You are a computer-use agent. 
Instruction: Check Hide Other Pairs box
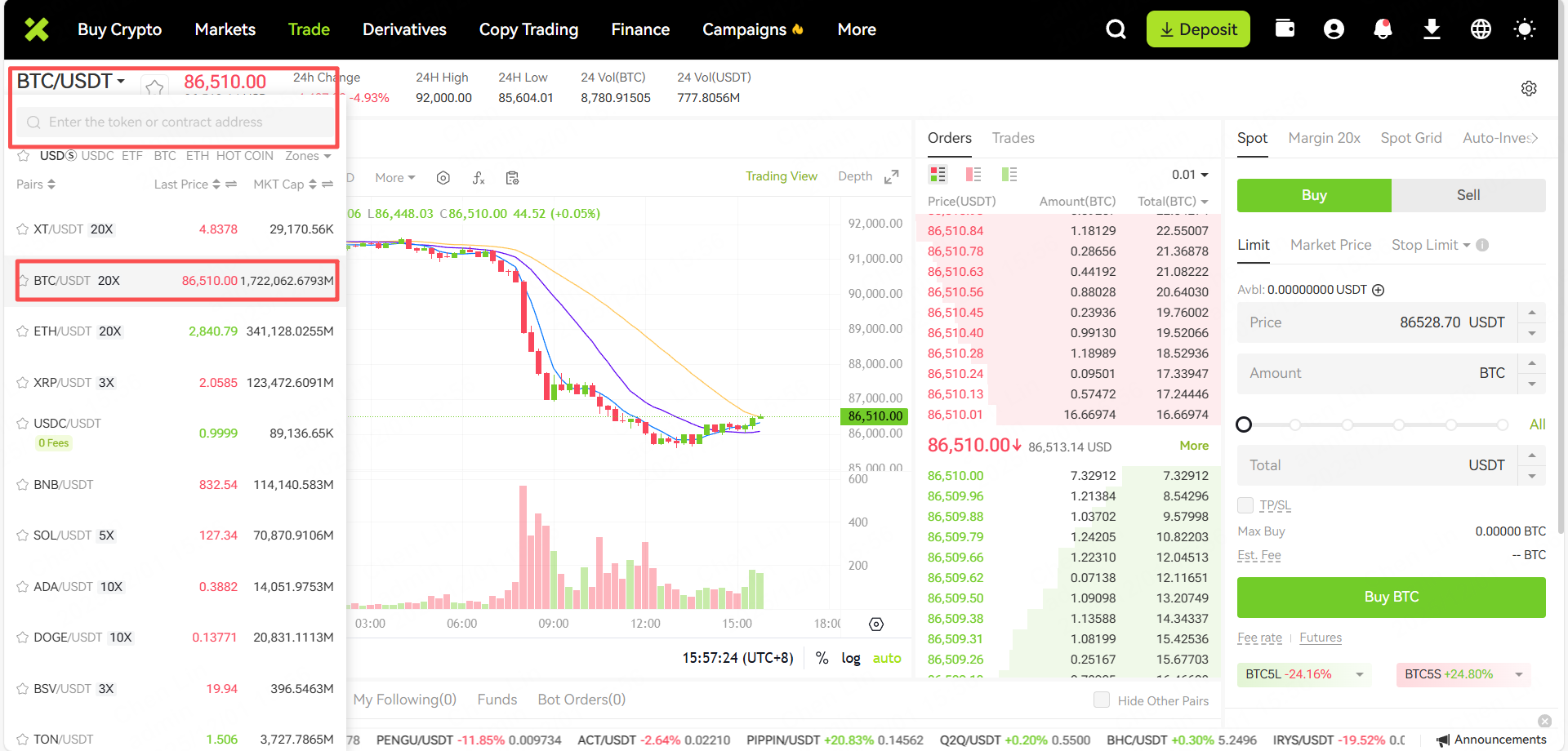pyautogui.click(x=1102, y=700)
